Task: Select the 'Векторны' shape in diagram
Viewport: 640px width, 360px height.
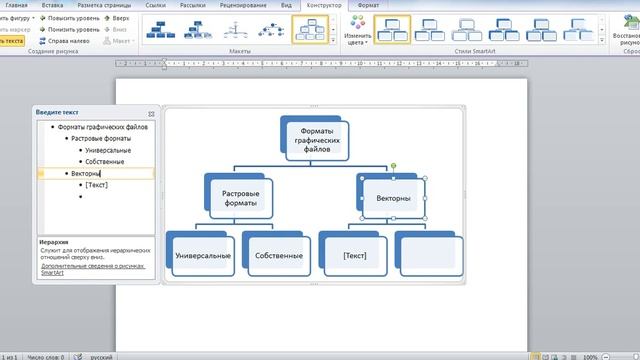Action: (x=393, y=198)
